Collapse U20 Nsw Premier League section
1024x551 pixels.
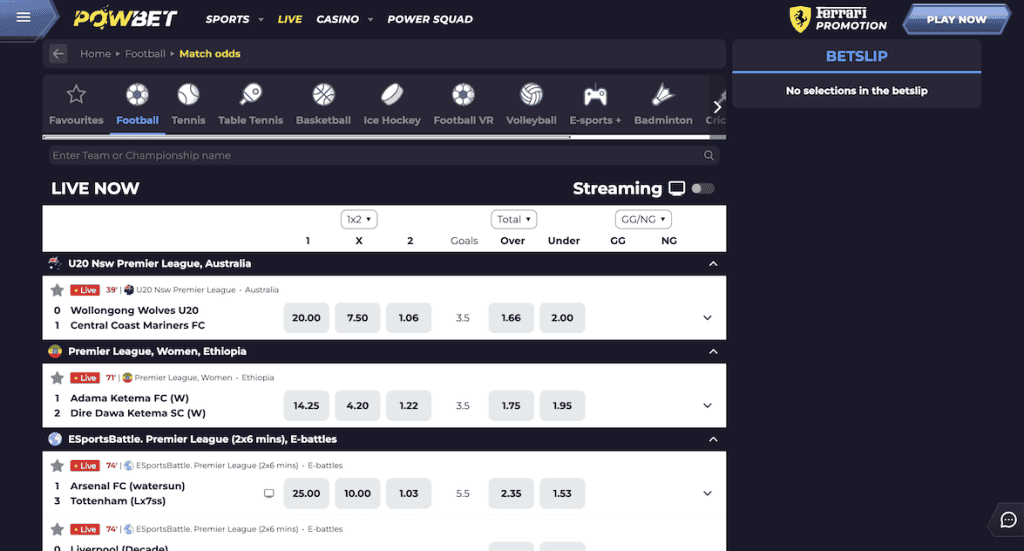[713, 264]
